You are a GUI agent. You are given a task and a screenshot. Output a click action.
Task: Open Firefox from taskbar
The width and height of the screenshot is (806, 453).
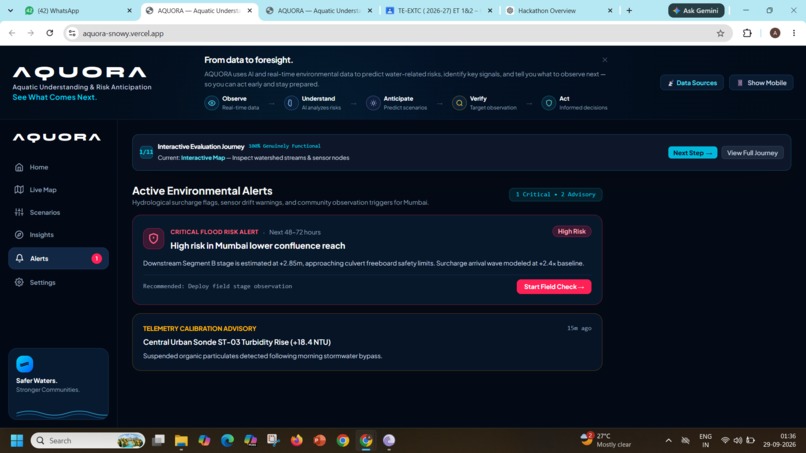[297, 441]
